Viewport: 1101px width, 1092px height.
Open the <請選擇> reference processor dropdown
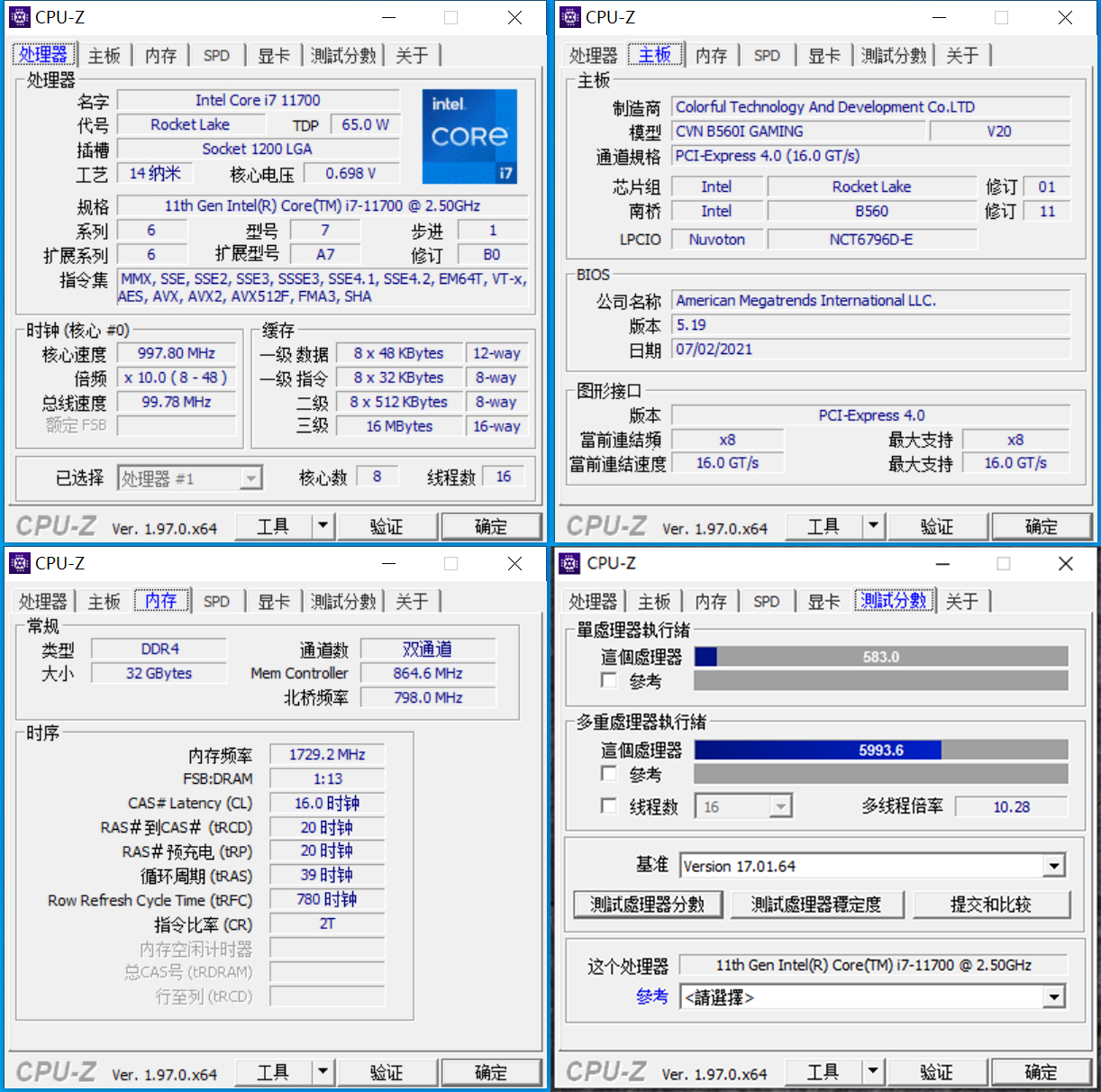pos(1053,996)
